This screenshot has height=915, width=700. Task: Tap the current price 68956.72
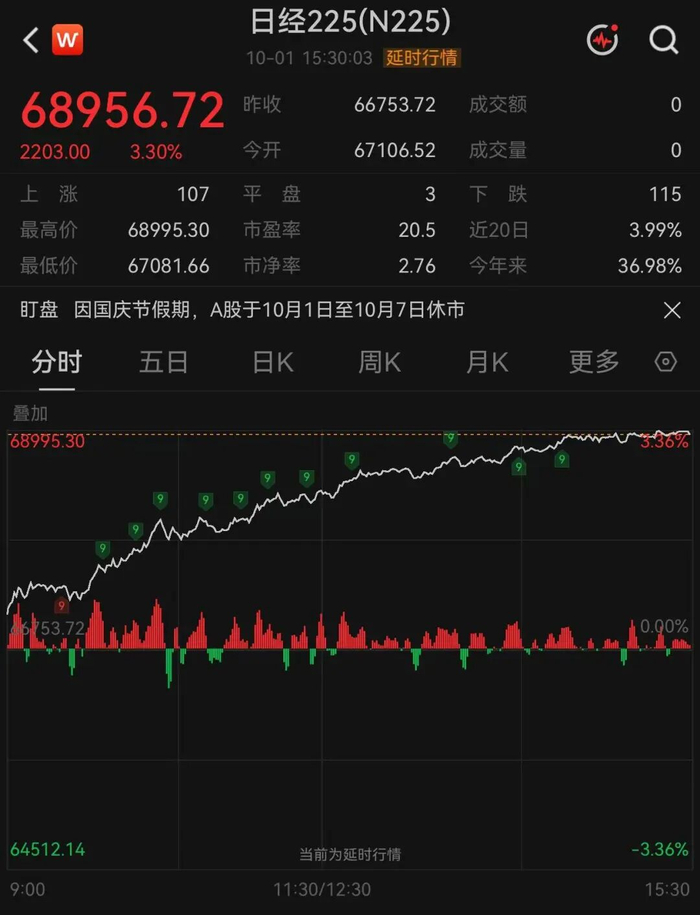point(122,110)
